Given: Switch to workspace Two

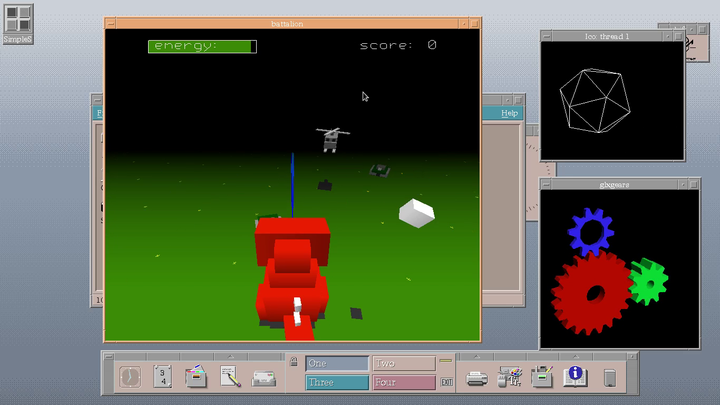Looking at the screenshot, I should [x=403, y=364].
